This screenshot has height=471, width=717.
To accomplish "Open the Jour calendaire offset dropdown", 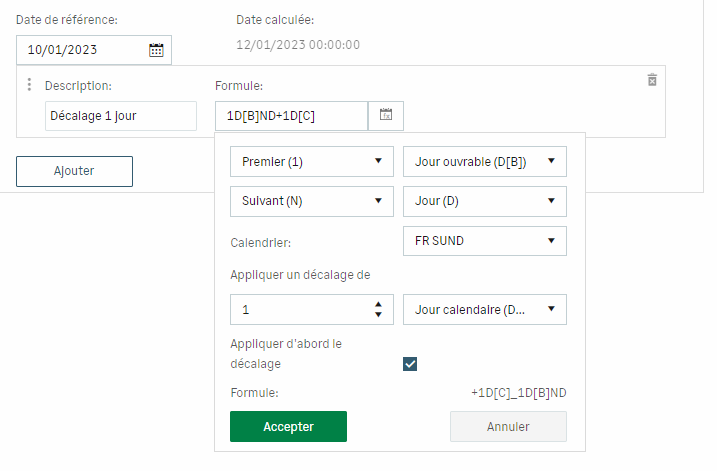I will pyautogui.click(x=484, y=310).
